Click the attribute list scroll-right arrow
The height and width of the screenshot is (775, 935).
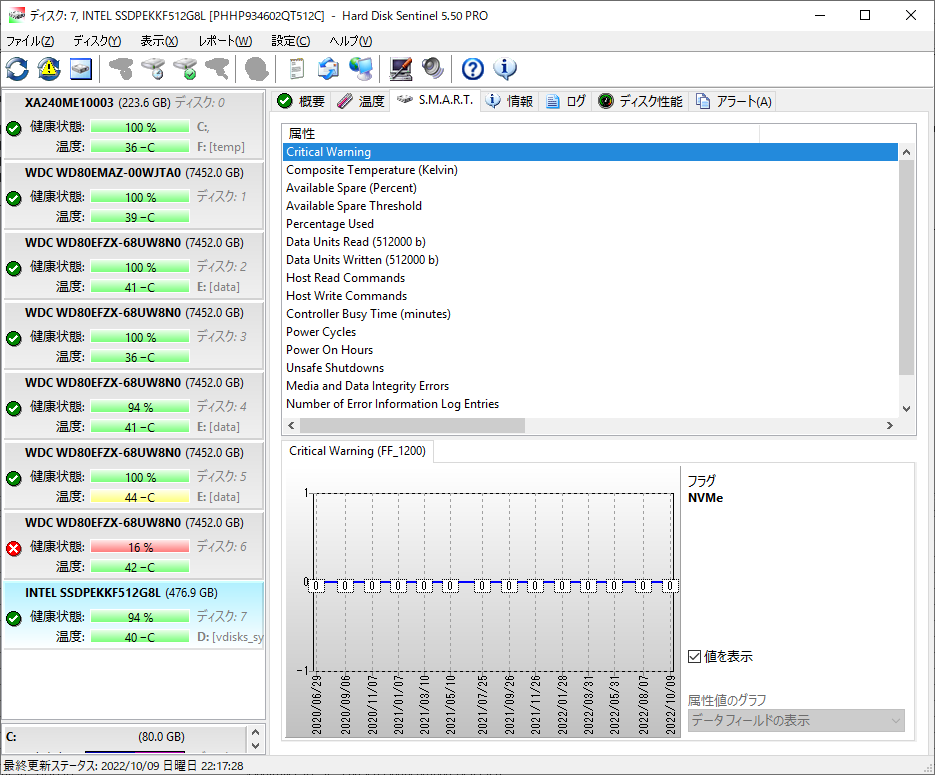pos(890,425)
